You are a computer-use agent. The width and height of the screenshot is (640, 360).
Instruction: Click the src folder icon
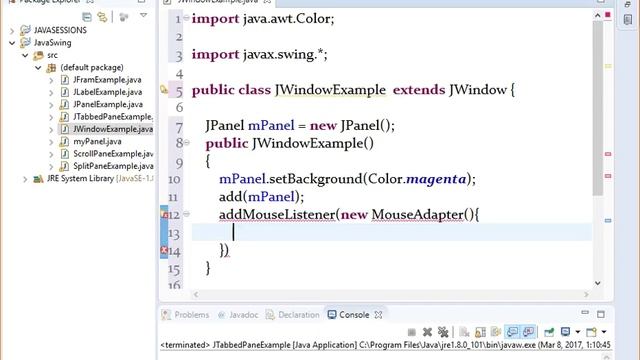[39, 55]
